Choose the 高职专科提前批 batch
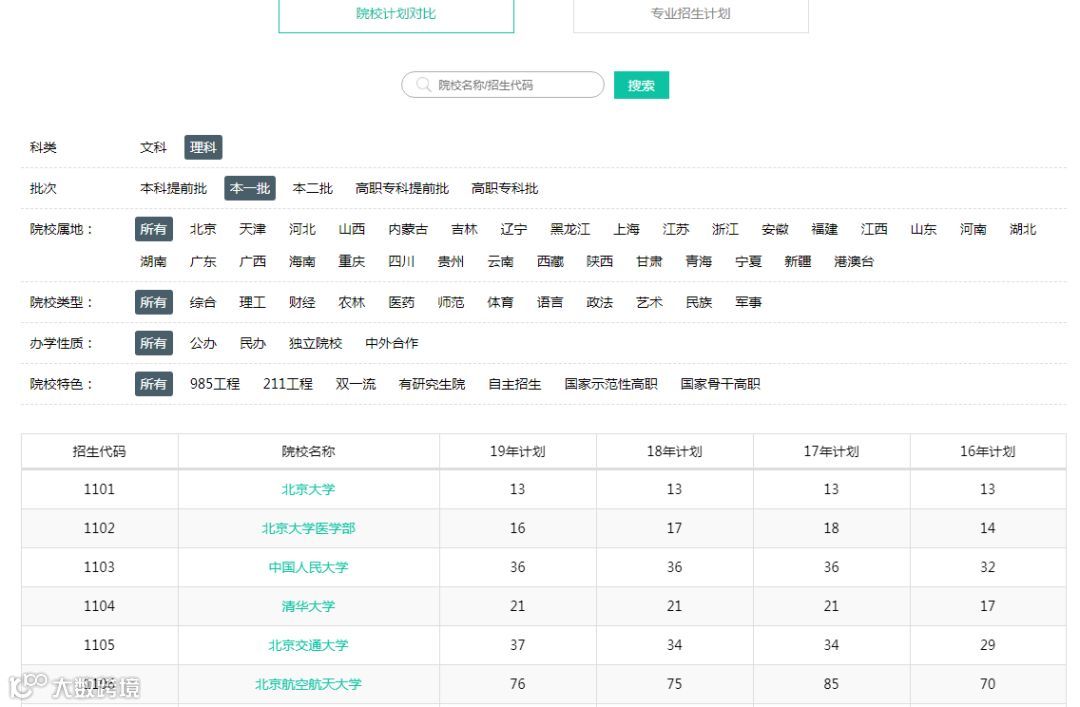1080x707 pixels. pyautogui.click(x=402, y=188)
